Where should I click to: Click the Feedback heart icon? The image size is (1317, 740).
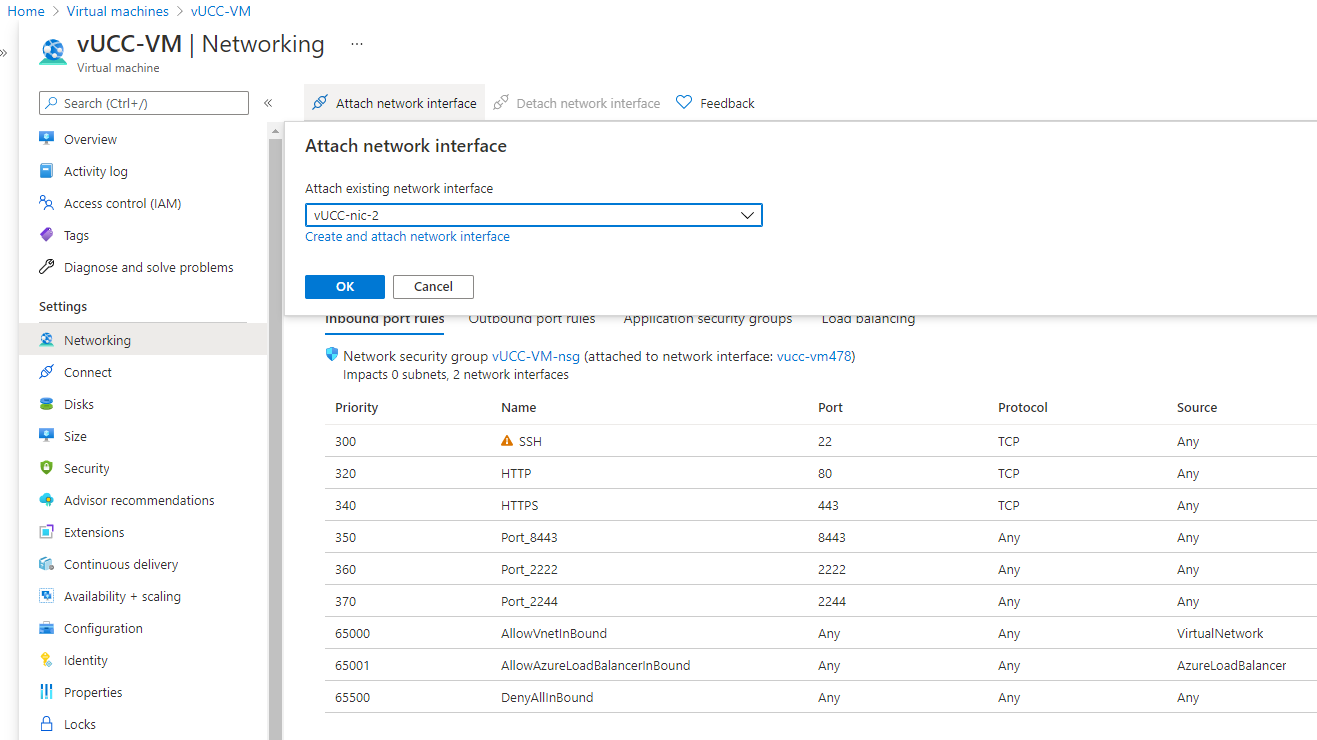(x=684, y=103)
